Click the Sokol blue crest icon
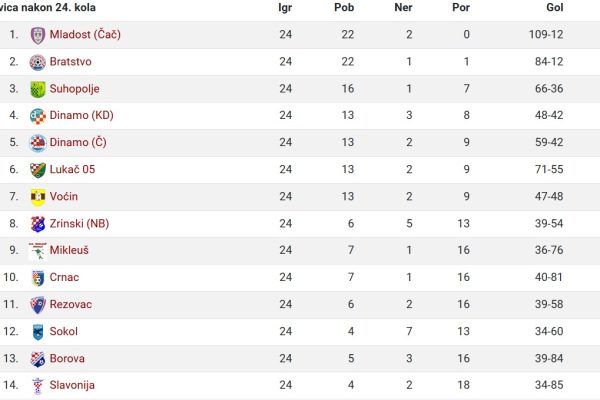 pos(38,332)
